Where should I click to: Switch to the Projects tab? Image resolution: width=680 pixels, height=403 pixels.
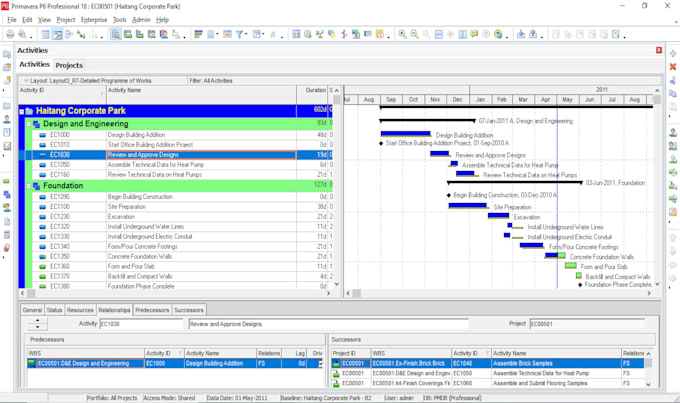coord(69,65)
